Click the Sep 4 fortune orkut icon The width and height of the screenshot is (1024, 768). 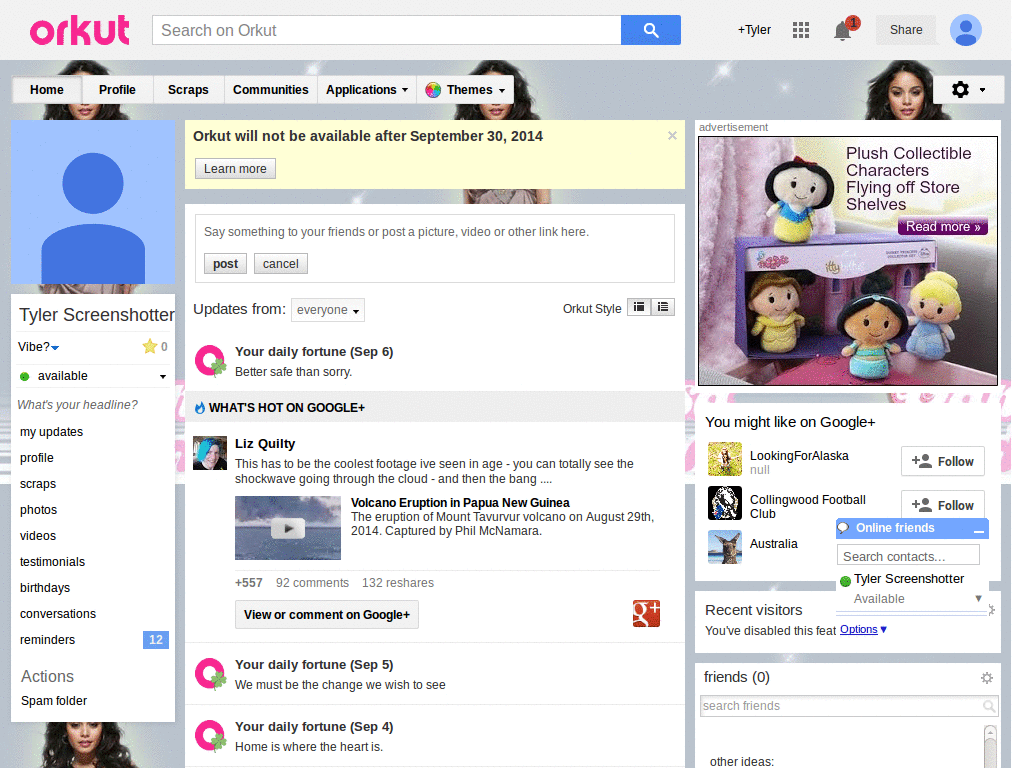click(x=210, y=736)
